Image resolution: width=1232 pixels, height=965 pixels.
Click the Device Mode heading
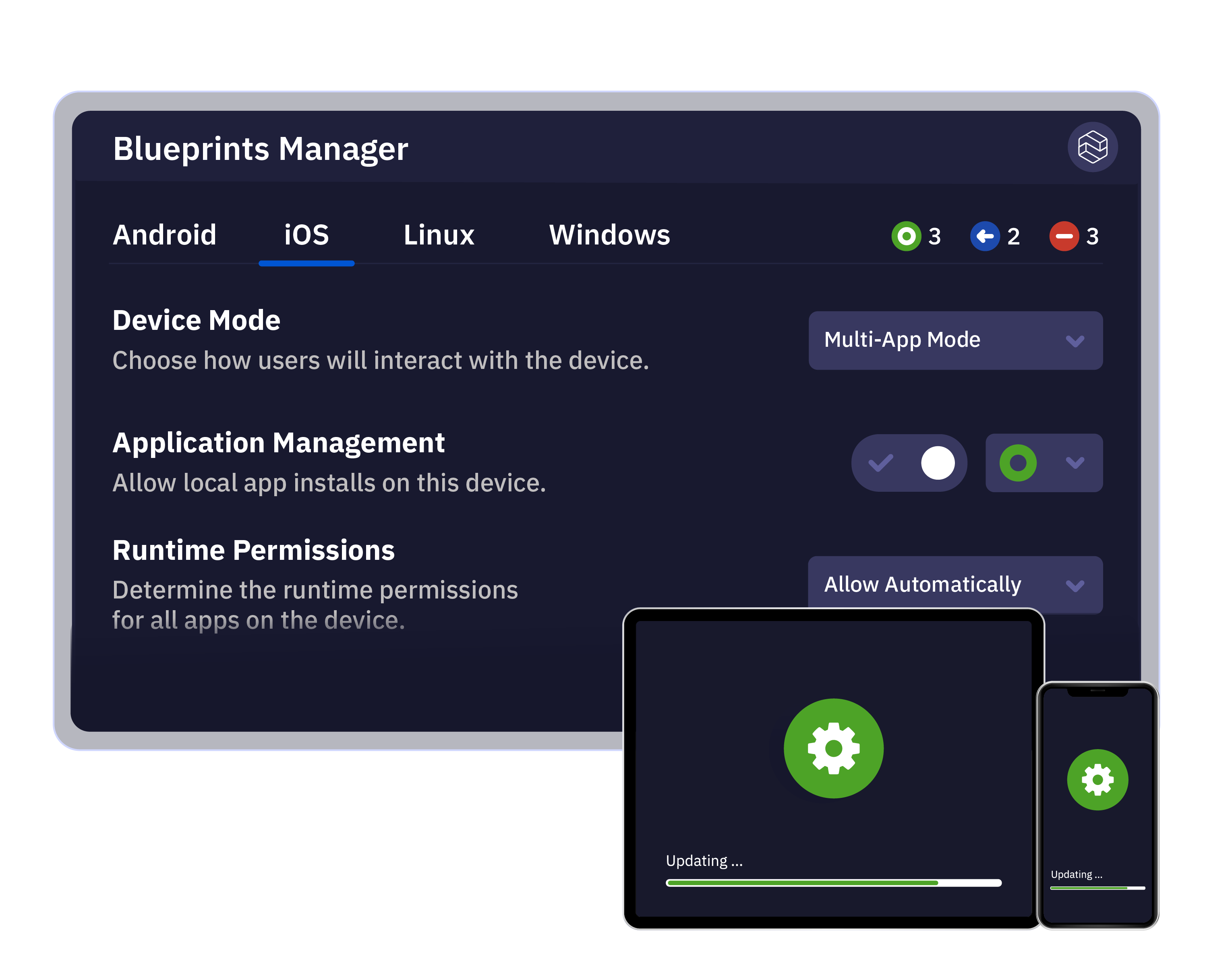point(196,320)
